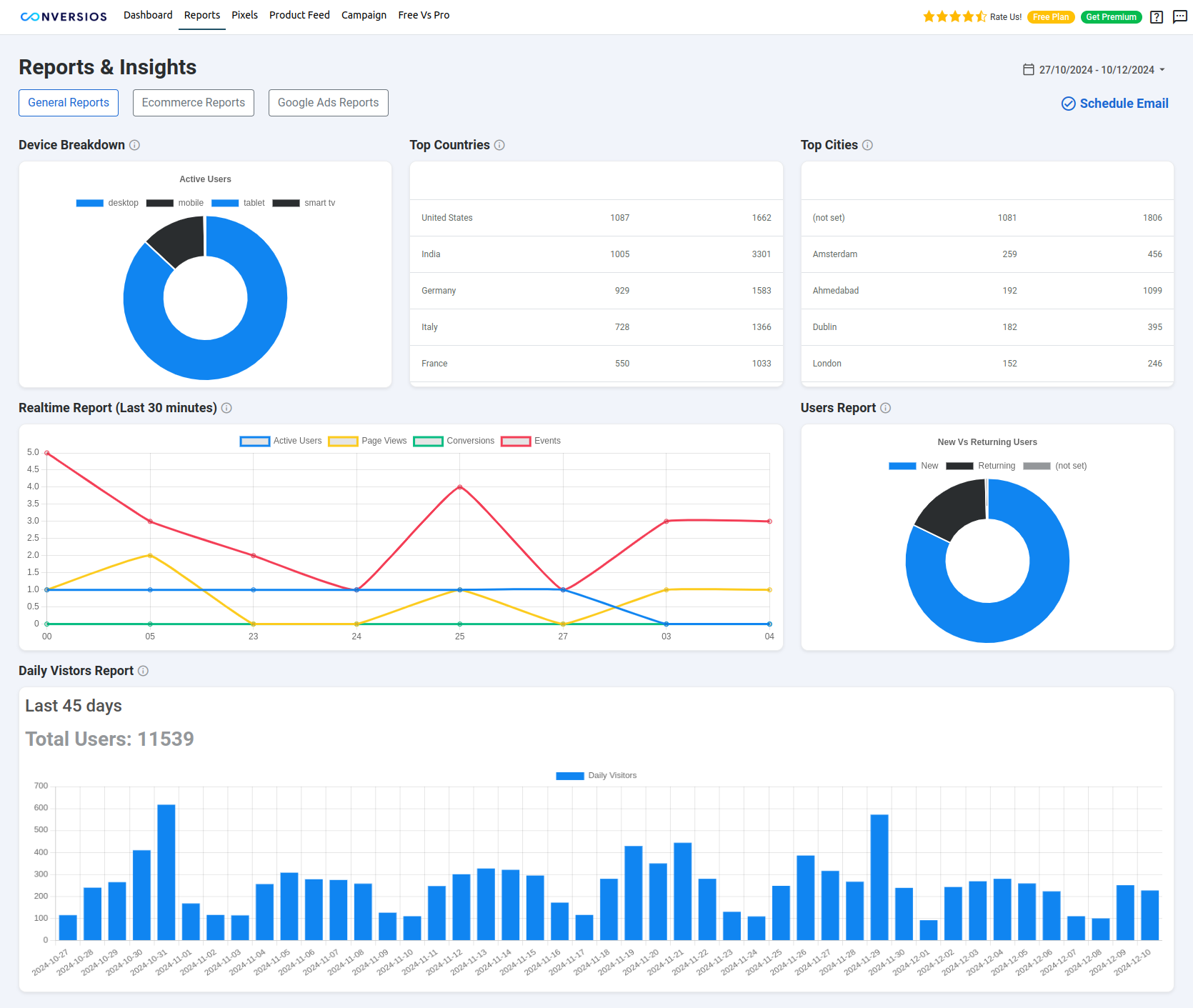Screen dimensions: 1193x1008
Task: Open the date range dropdown
Action: [1163, 70]
